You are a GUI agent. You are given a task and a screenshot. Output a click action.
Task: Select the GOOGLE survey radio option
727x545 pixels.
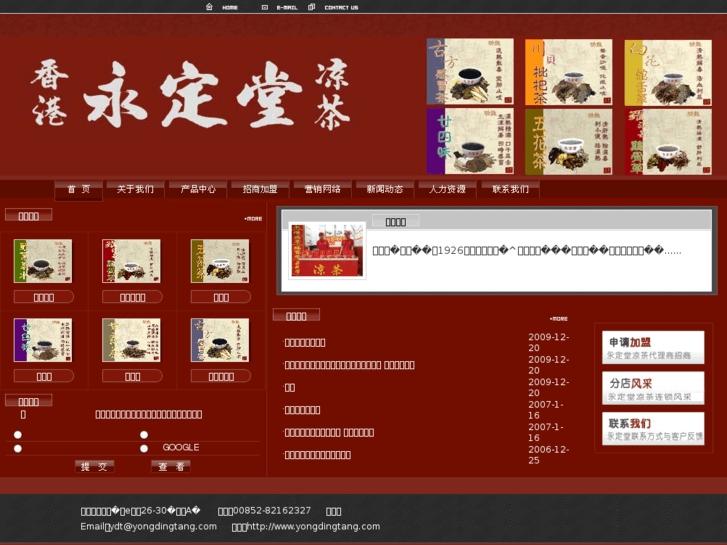tap(144, 449)
